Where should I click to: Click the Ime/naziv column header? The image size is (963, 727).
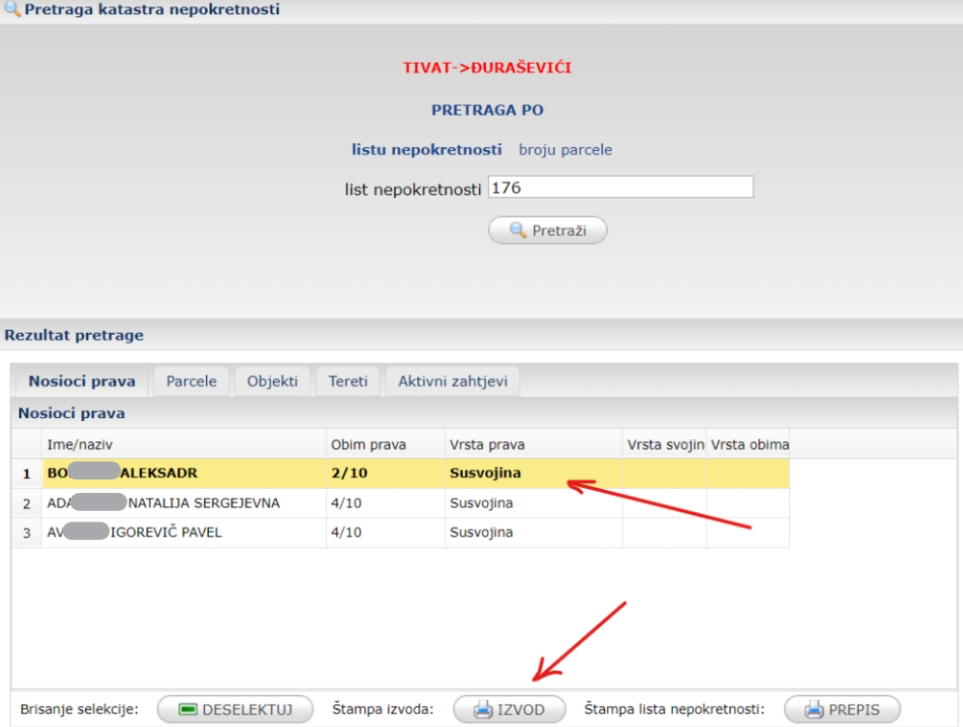(184, 445)
